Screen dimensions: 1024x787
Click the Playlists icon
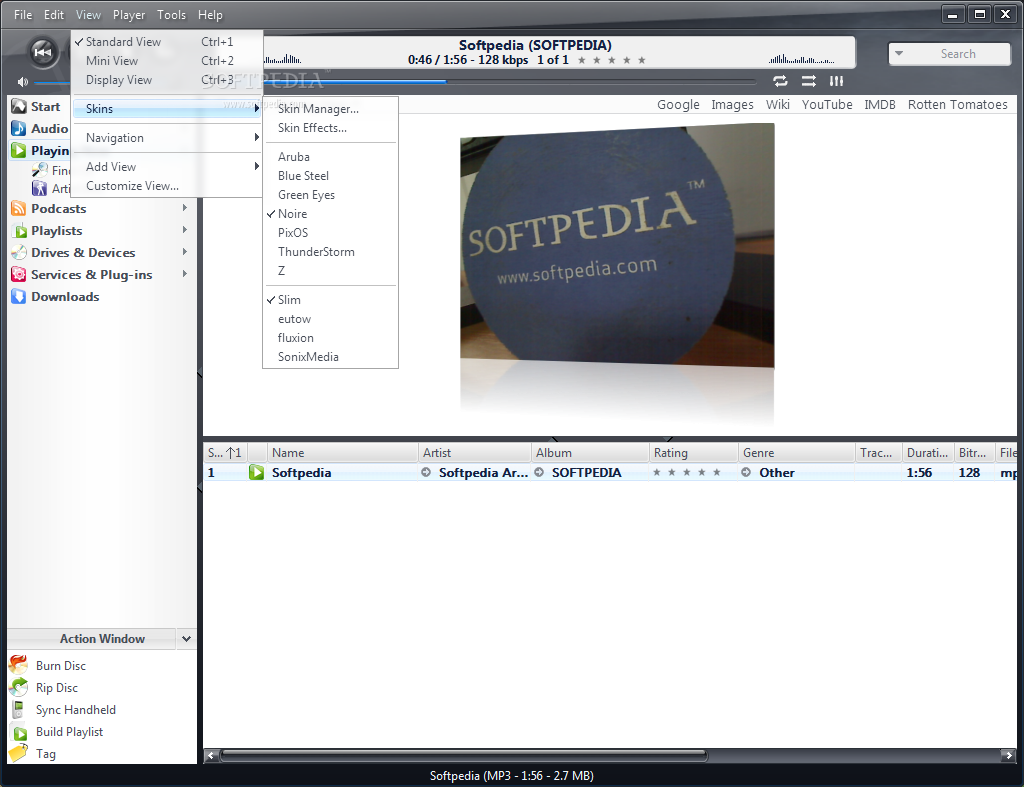[x=19, y=231]
